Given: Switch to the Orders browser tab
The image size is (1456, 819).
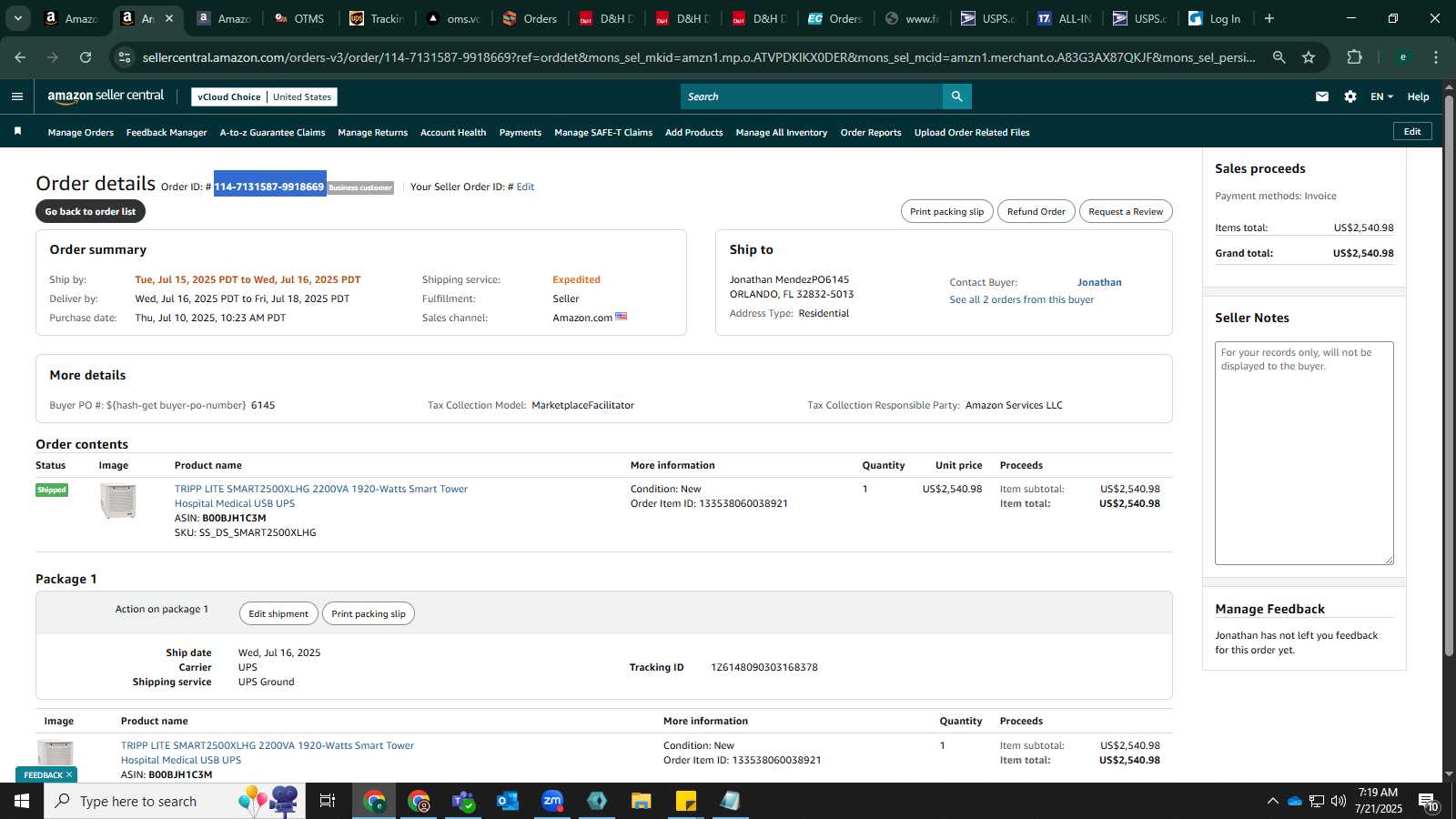Looking at the screenshot, I should click(531, 18).
